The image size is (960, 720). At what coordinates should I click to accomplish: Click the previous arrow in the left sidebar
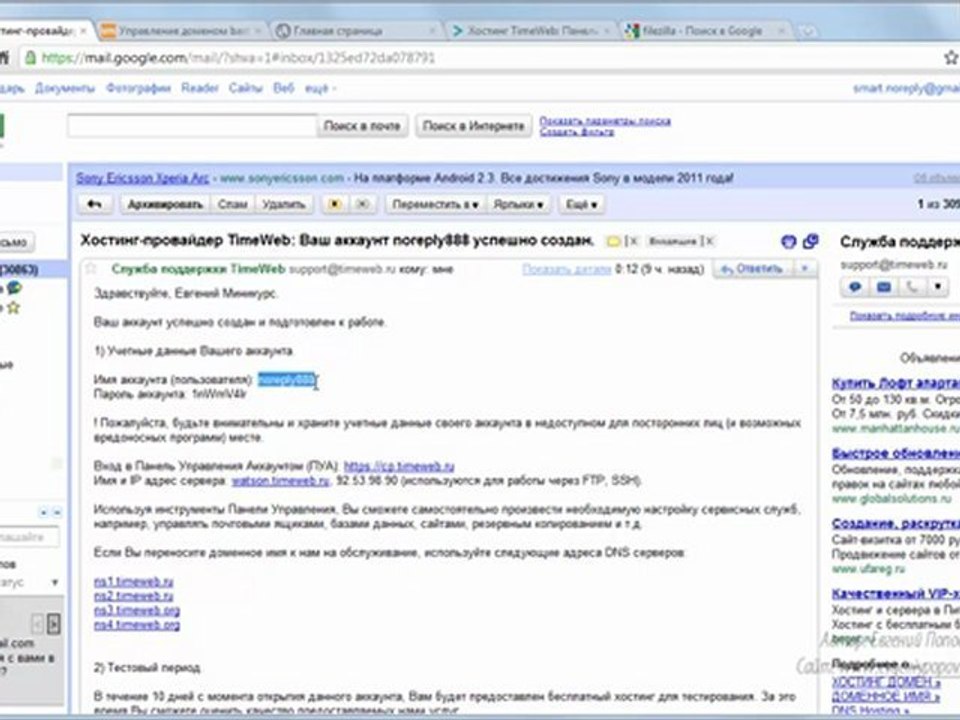click(38, 624)
